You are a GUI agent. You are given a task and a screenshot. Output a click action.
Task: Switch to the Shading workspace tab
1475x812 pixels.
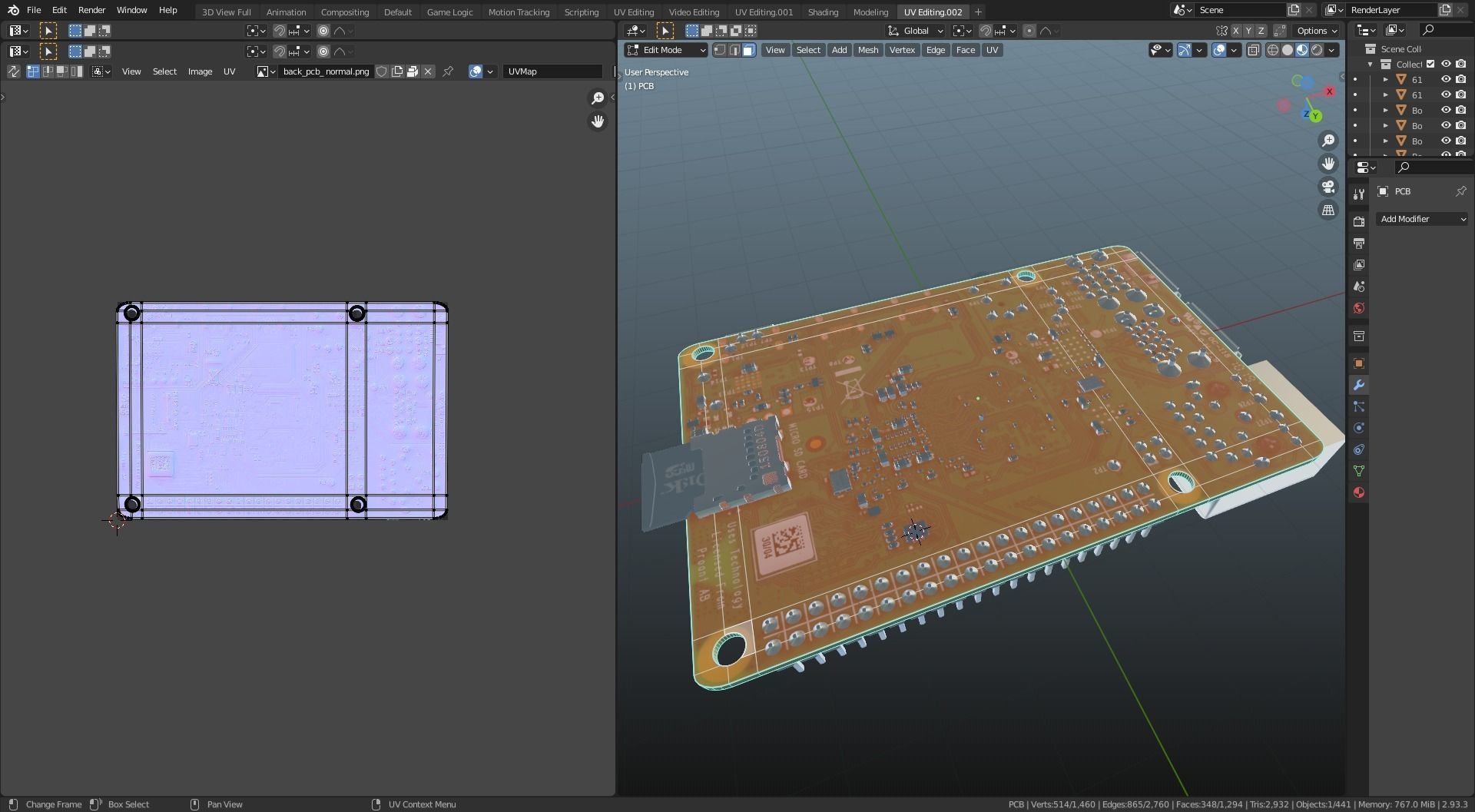coord(823,12)
